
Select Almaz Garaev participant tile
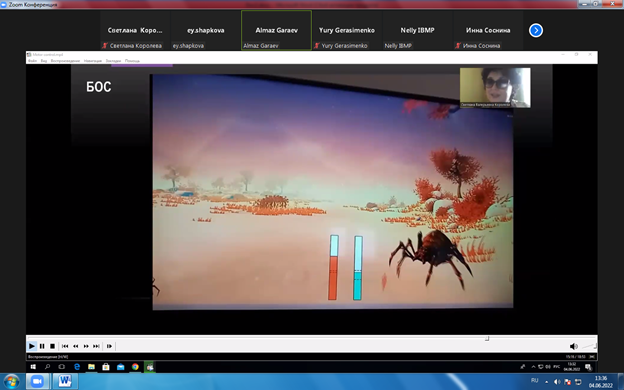pos(276,30)
